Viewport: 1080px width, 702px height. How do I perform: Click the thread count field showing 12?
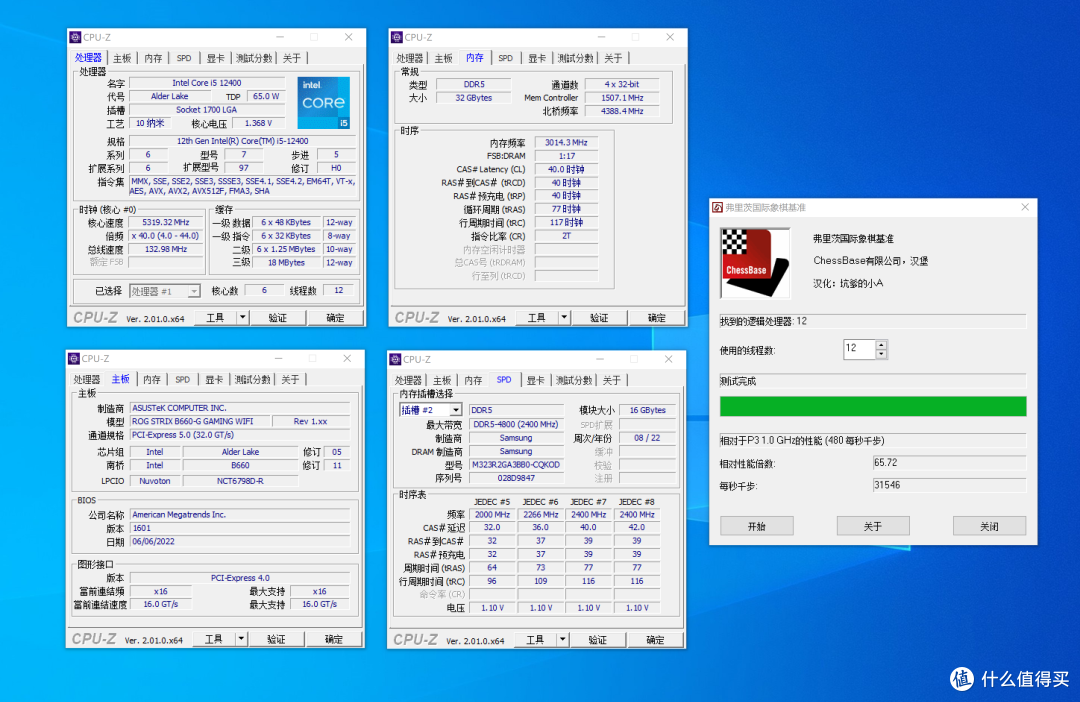coord(859,349)
